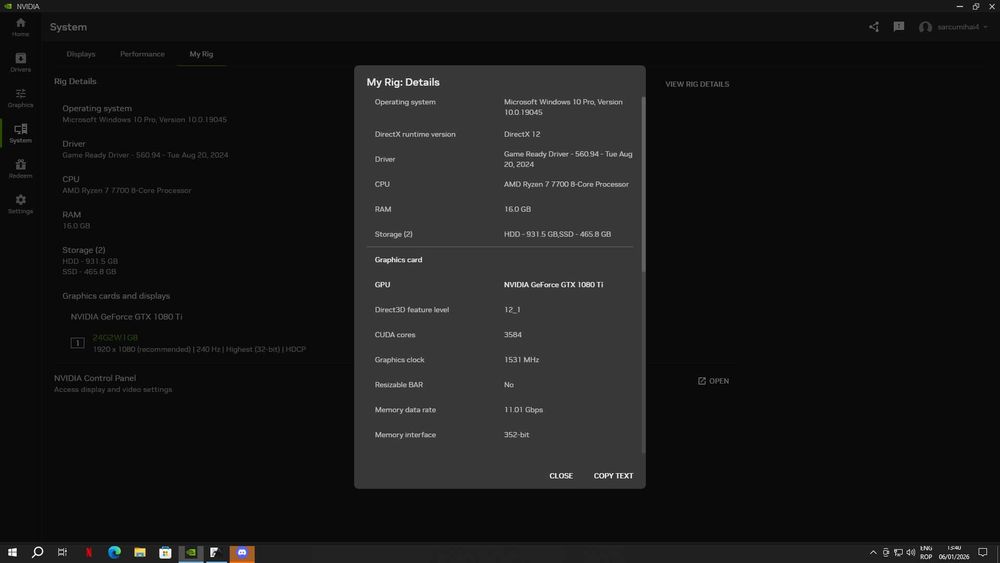
Task: Open taskbar Search
Action: coord(38,552)
